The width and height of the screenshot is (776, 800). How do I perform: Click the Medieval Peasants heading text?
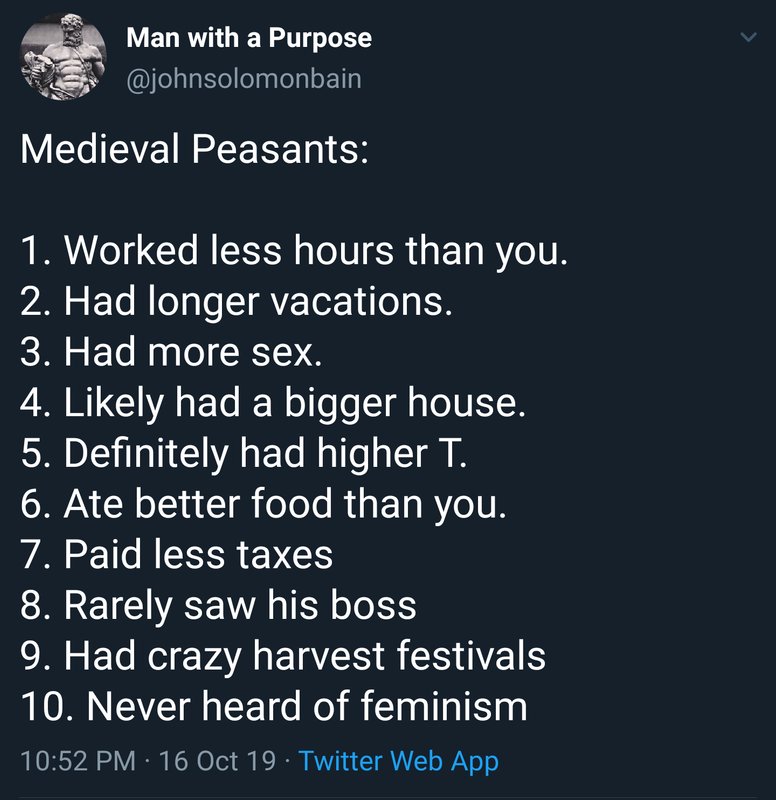(x=194, y=149)
